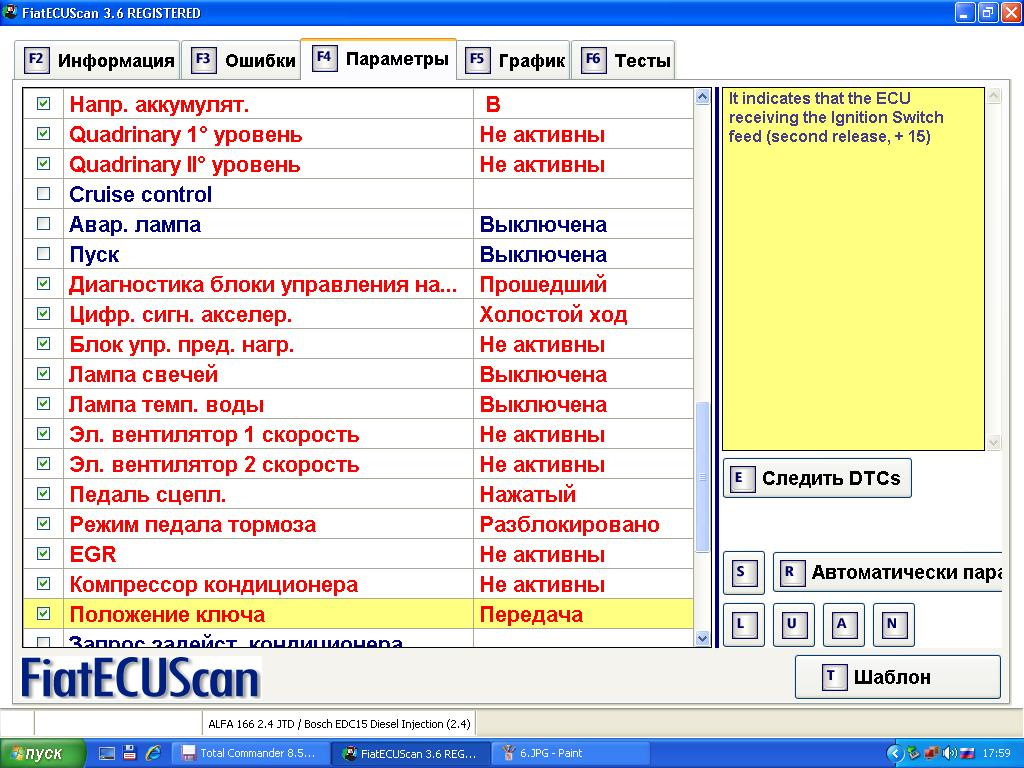Click the F3 key icon
The image size is (1024, 768).
pos(203,59)
